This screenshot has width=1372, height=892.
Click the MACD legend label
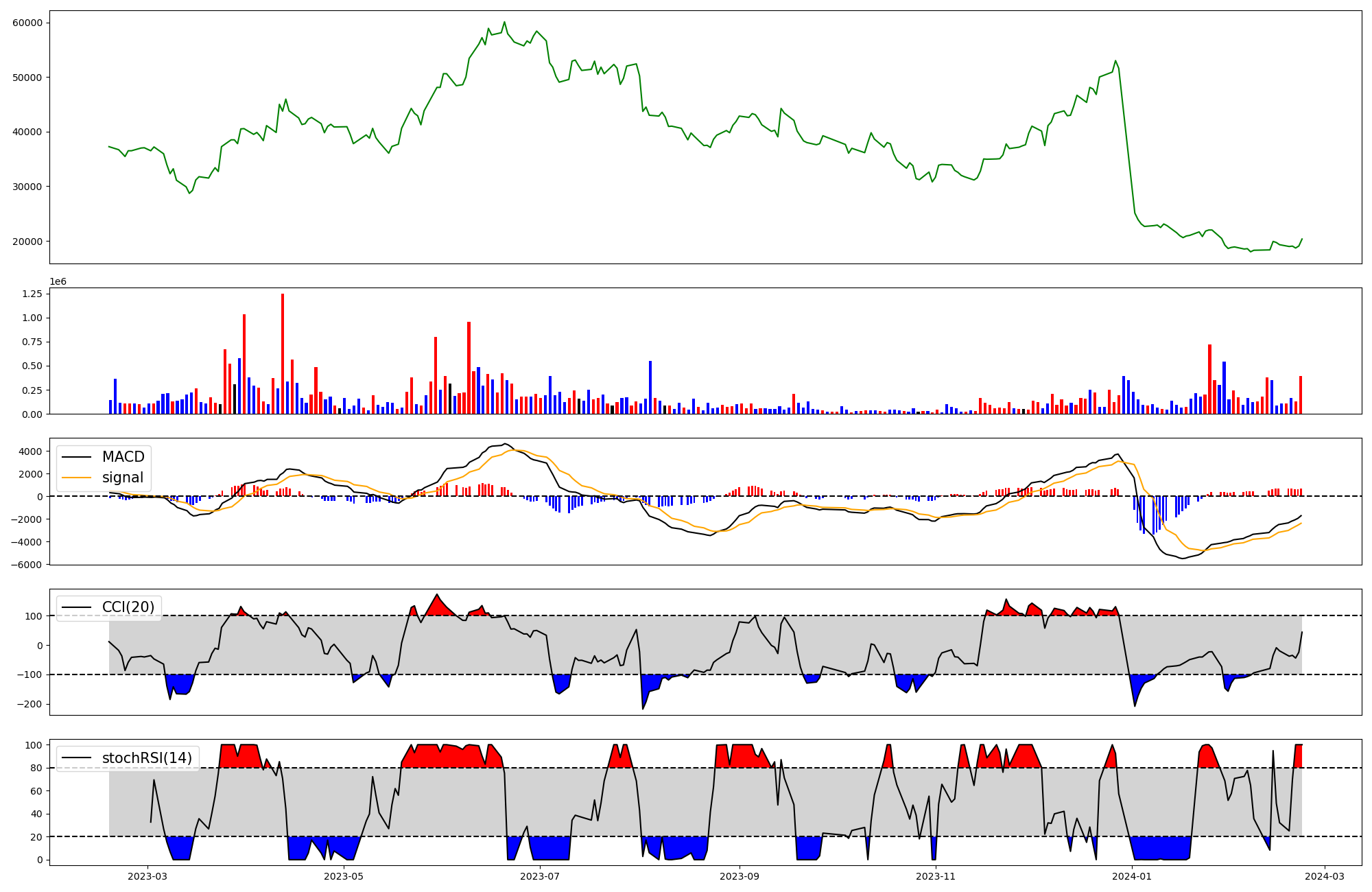pyautogui.click(x=123, y=457)
